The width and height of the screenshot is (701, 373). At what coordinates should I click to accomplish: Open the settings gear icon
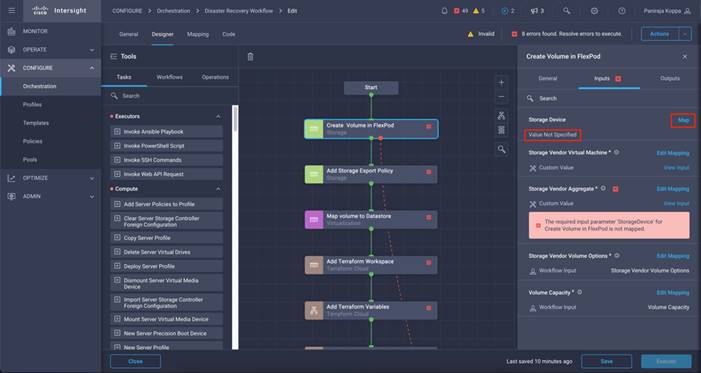click(x=594, y=11)
